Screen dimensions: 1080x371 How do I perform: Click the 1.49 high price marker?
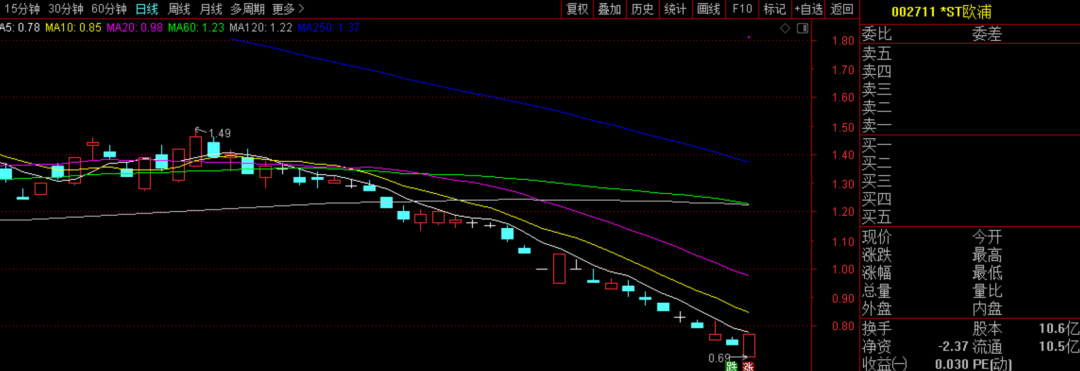coord(219,133)
